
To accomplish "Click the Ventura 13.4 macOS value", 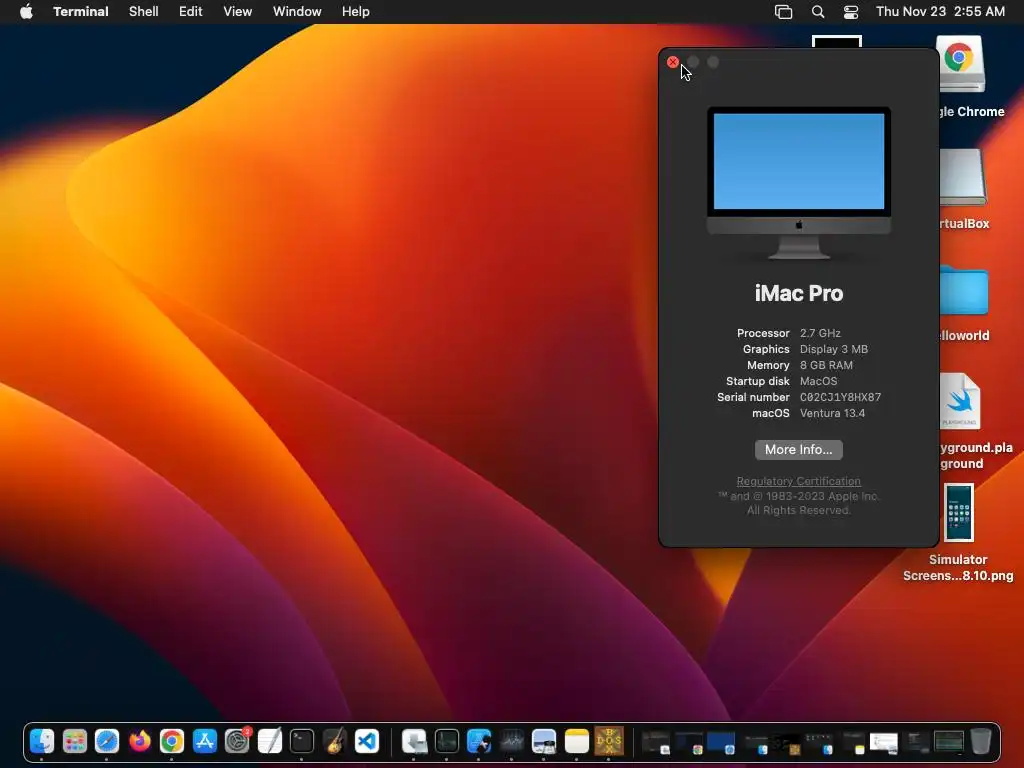I will pos(833,413).
